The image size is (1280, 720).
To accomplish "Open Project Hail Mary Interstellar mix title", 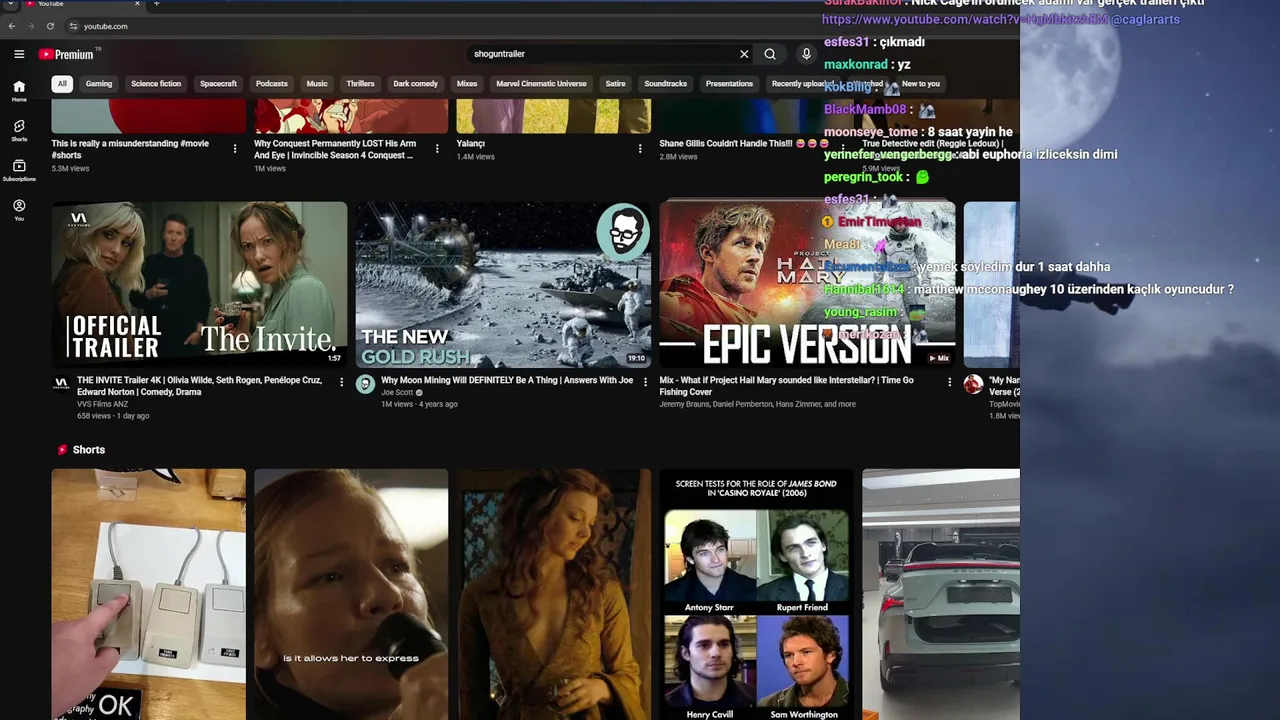I will 787,386.
